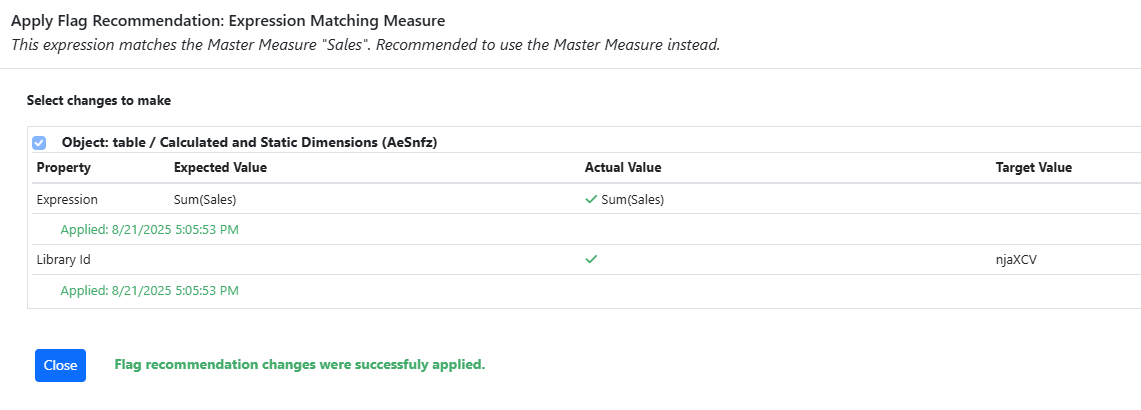Select the Property column header
Image resolution: width=1141 pixels, height=410 pixels.
pyautogui.click(x=64, y=167)
